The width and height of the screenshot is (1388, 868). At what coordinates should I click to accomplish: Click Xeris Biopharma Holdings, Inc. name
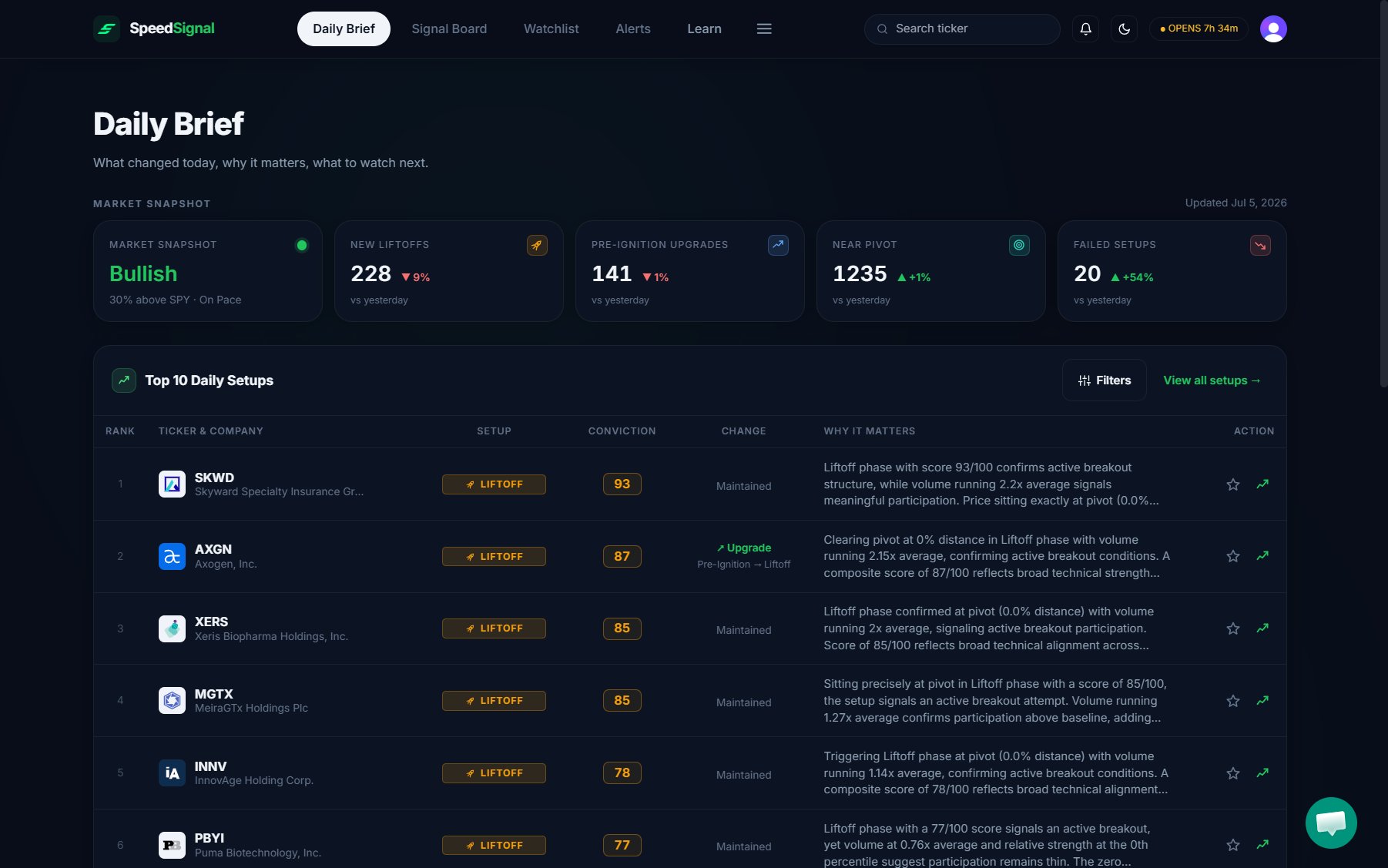271,636
